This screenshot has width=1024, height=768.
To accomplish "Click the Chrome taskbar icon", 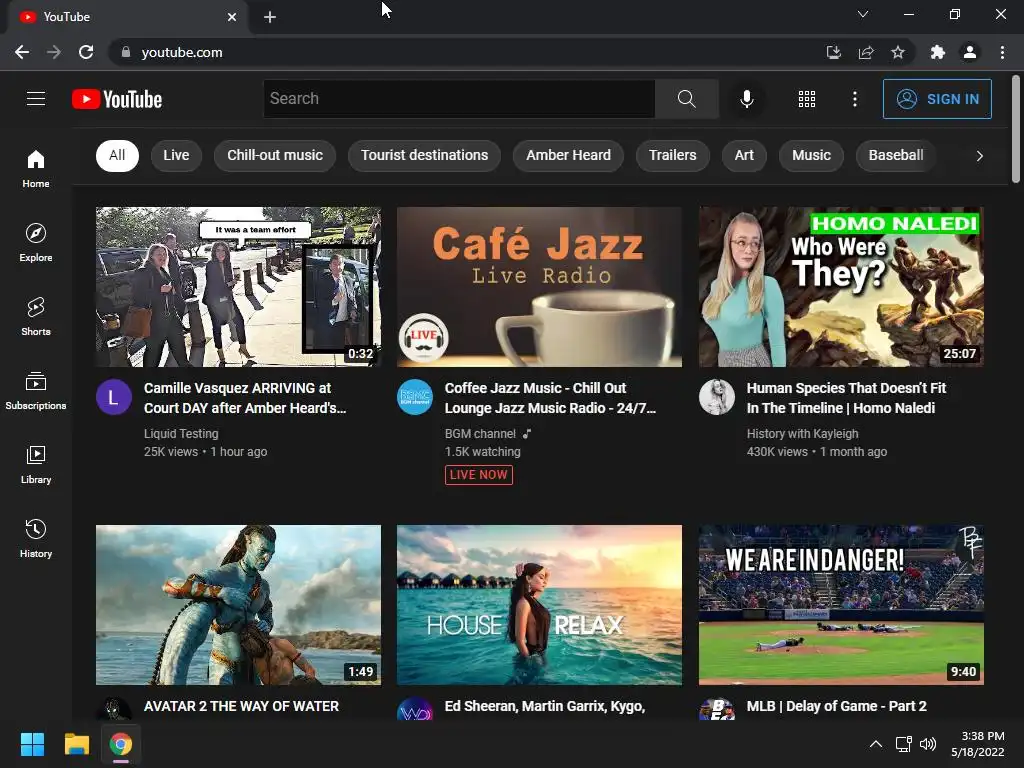I will tap(121, 744).
